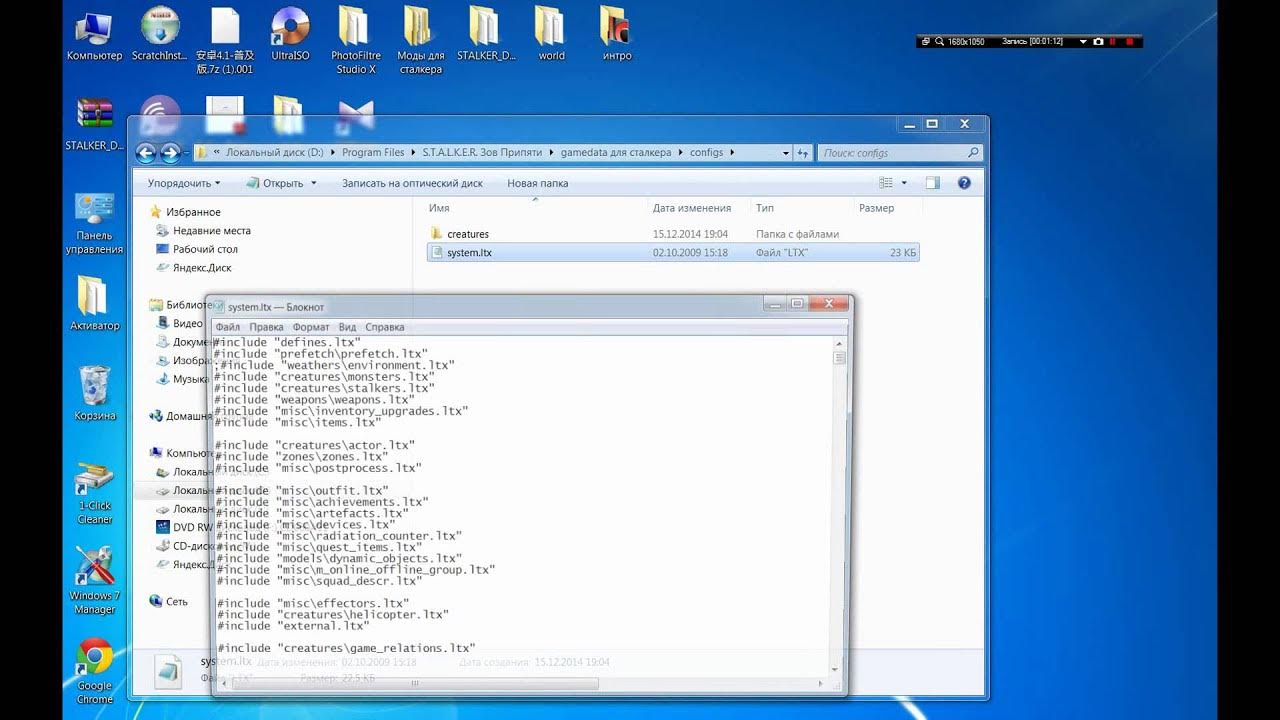This screenshot has height=720, width=1280.
Task: Select the 7z (1).001 archive file icon
Action: [225, 40]
